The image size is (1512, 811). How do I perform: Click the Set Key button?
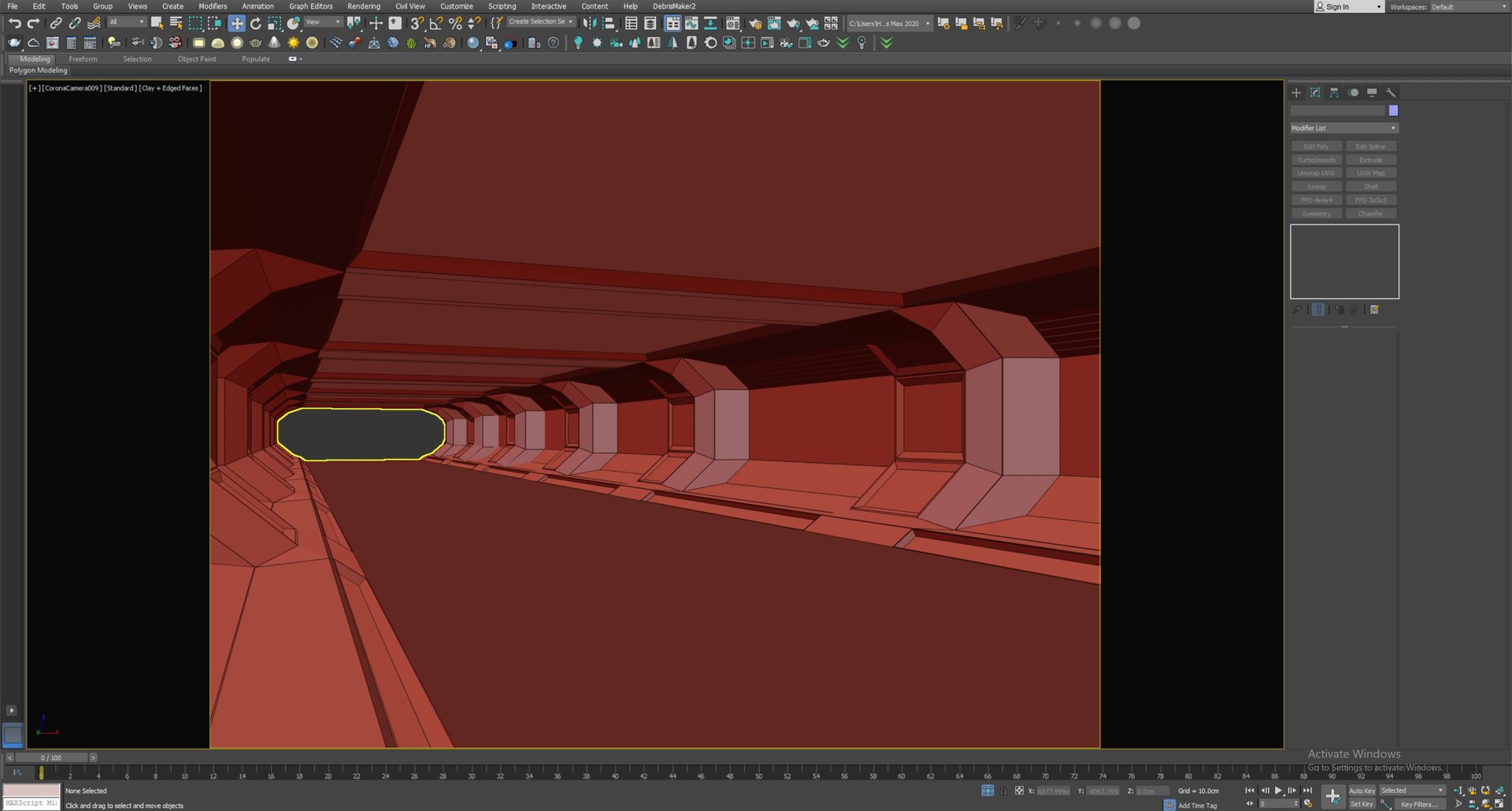[1362, 804]
